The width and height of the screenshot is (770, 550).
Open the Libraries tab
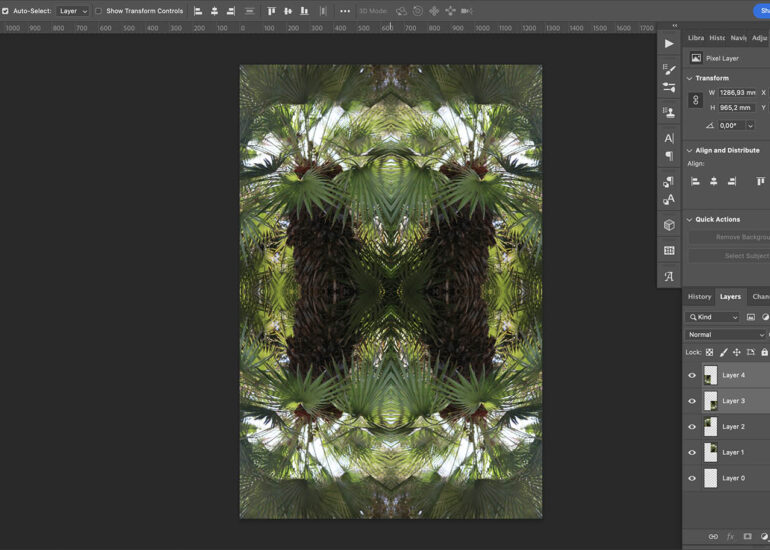click(x=696, y=38)
